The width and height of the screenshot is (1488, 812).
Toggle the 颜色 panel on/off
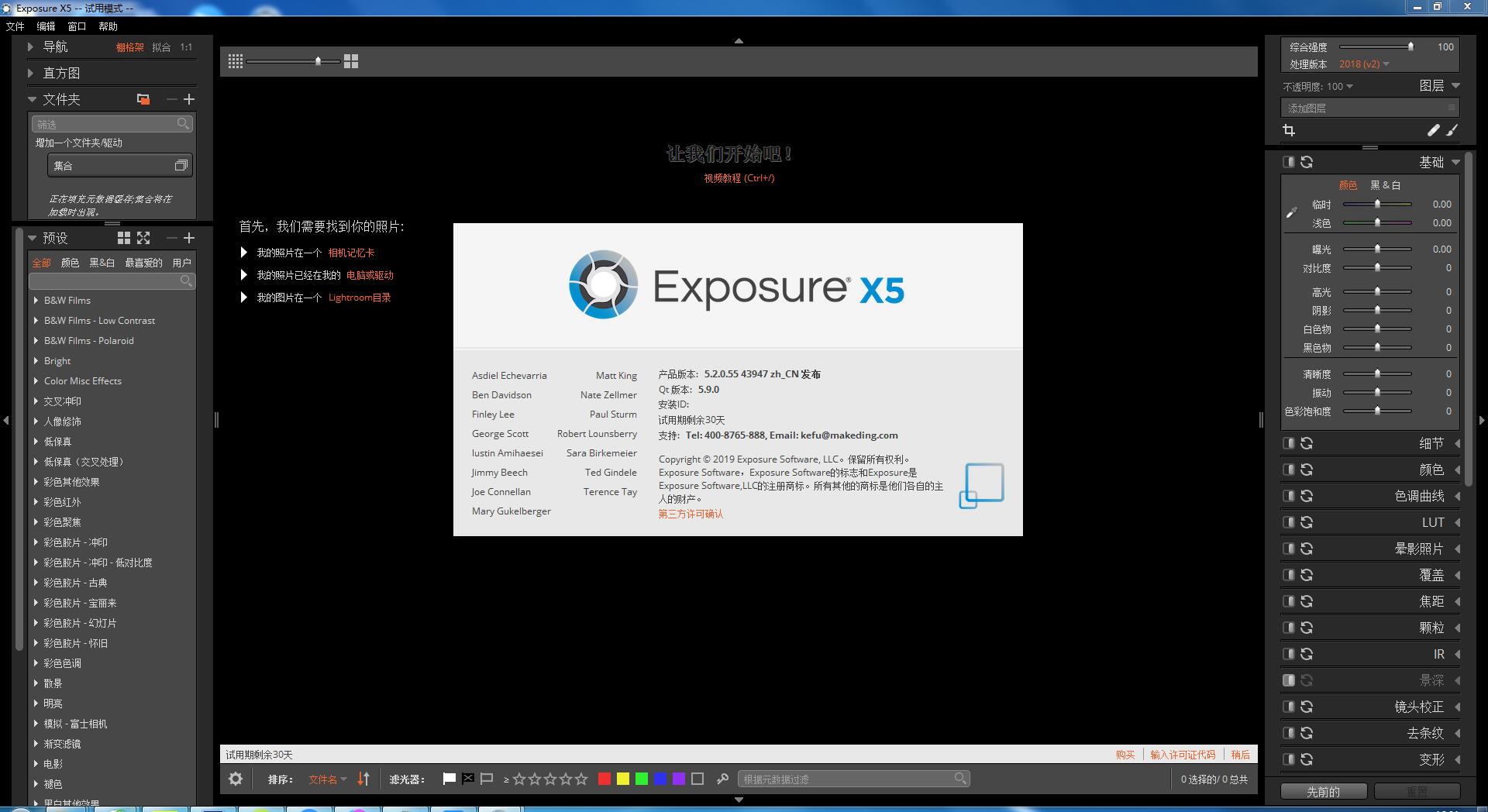coord(1288,470)
